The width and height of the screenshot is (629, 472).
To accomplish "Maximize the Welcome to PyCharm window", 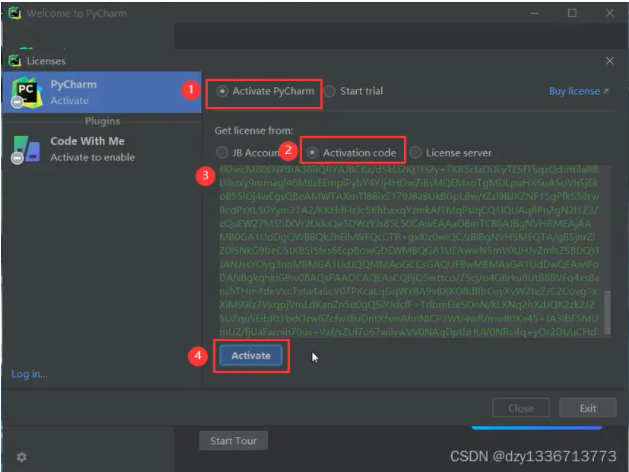I will tap(572, 13).
